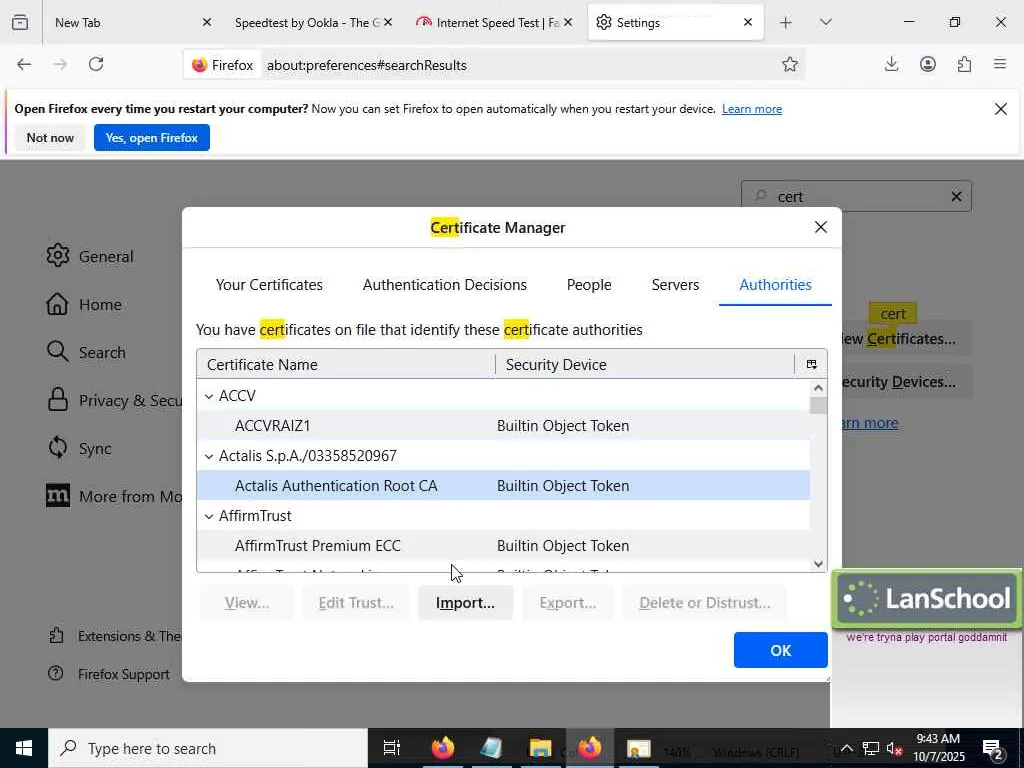Click the Not now button

(50, 138)
